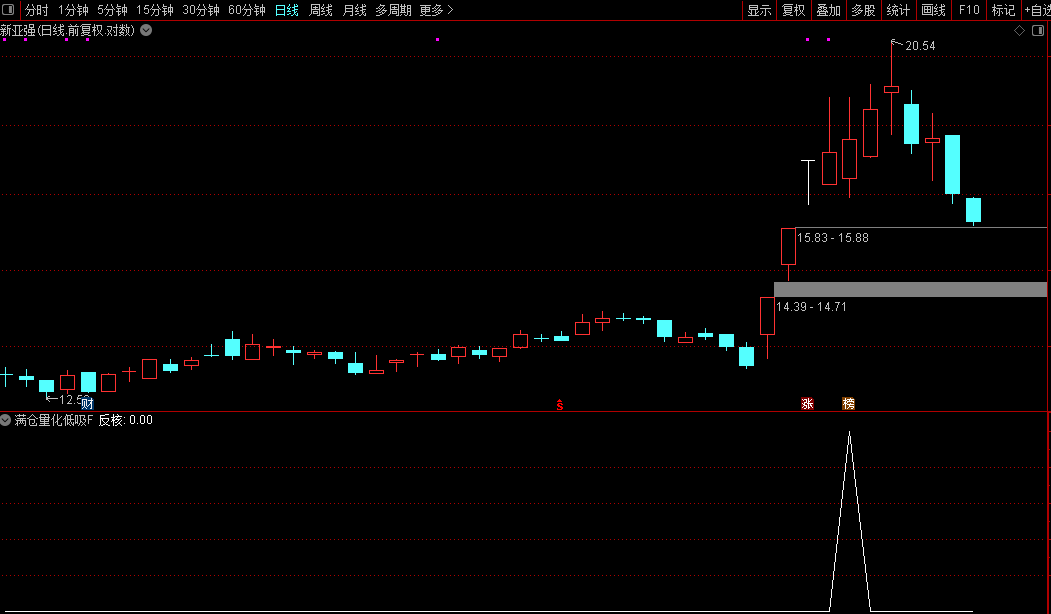Toggle the left sidebar panel icon
The image size is (1051, 614).
9,10
